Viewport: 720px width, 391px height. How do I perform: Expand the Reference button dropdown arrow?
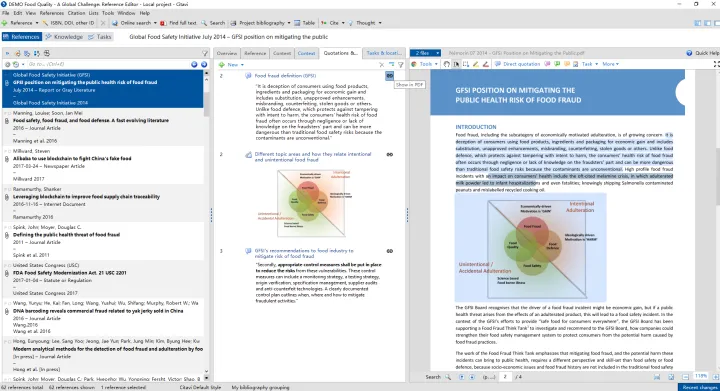[37, 22]
